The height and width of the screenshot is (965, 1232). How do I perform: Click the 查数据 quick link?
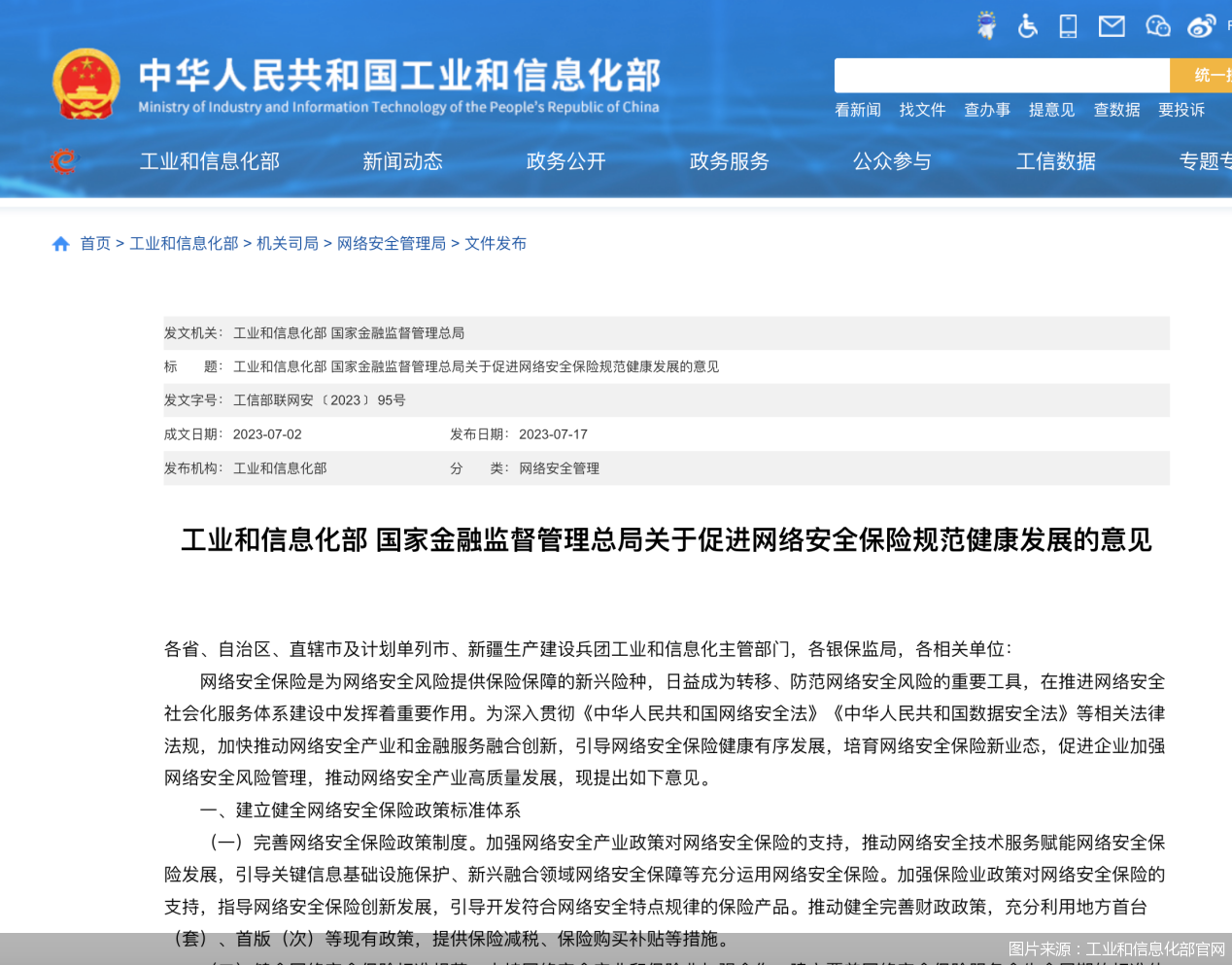pyautogui.click(x=1116, y=110)
